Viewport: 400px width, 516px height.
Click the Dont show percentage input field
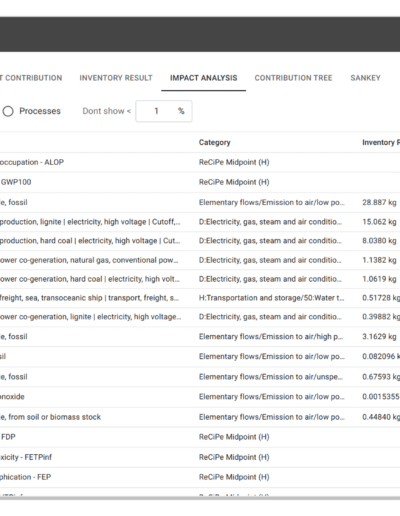[164, 111]
